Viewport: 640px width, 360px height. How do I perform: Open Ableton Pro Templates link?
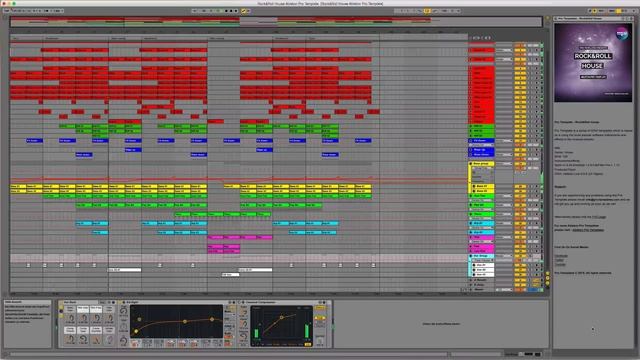coord(588,230)
